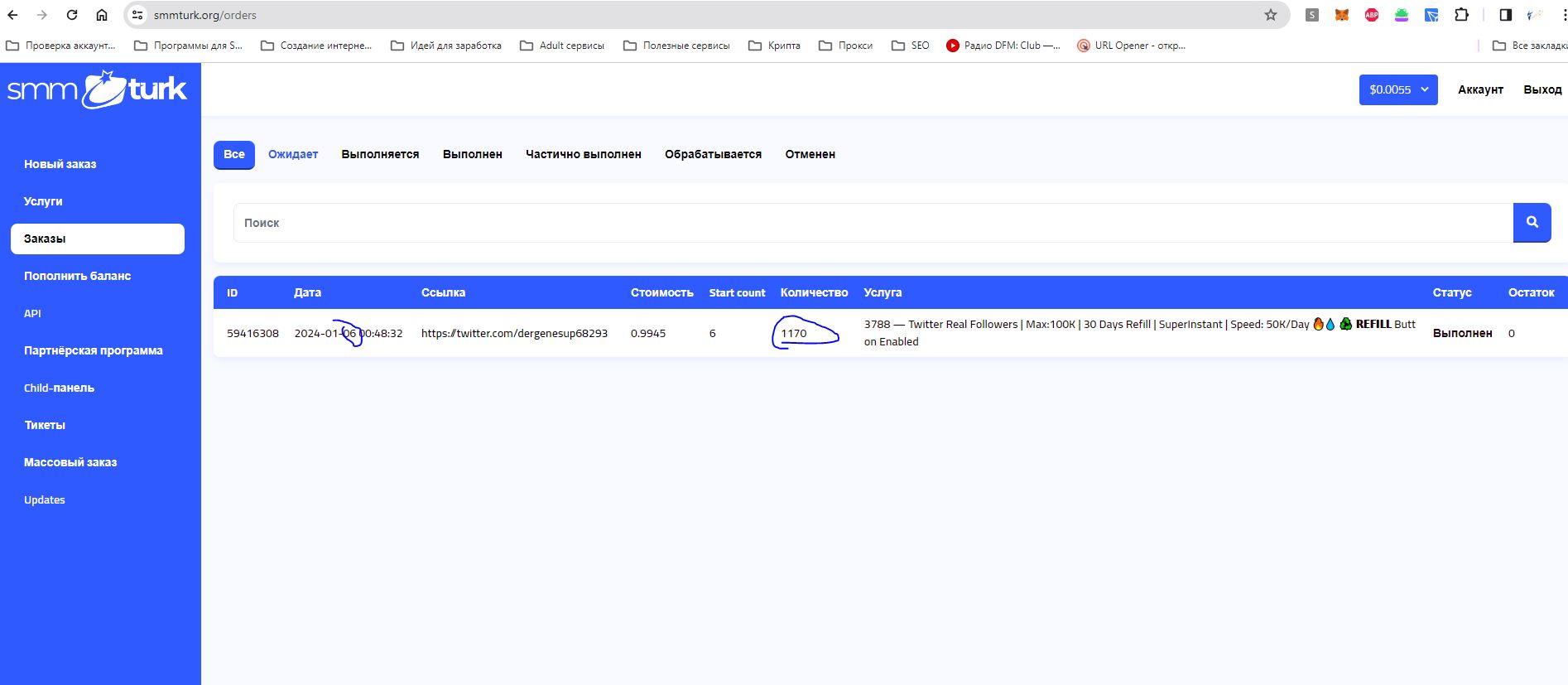Open the Adblock Plus ABP extension
Viewport: 1568px width, 685px height.
coord(1372,15)
